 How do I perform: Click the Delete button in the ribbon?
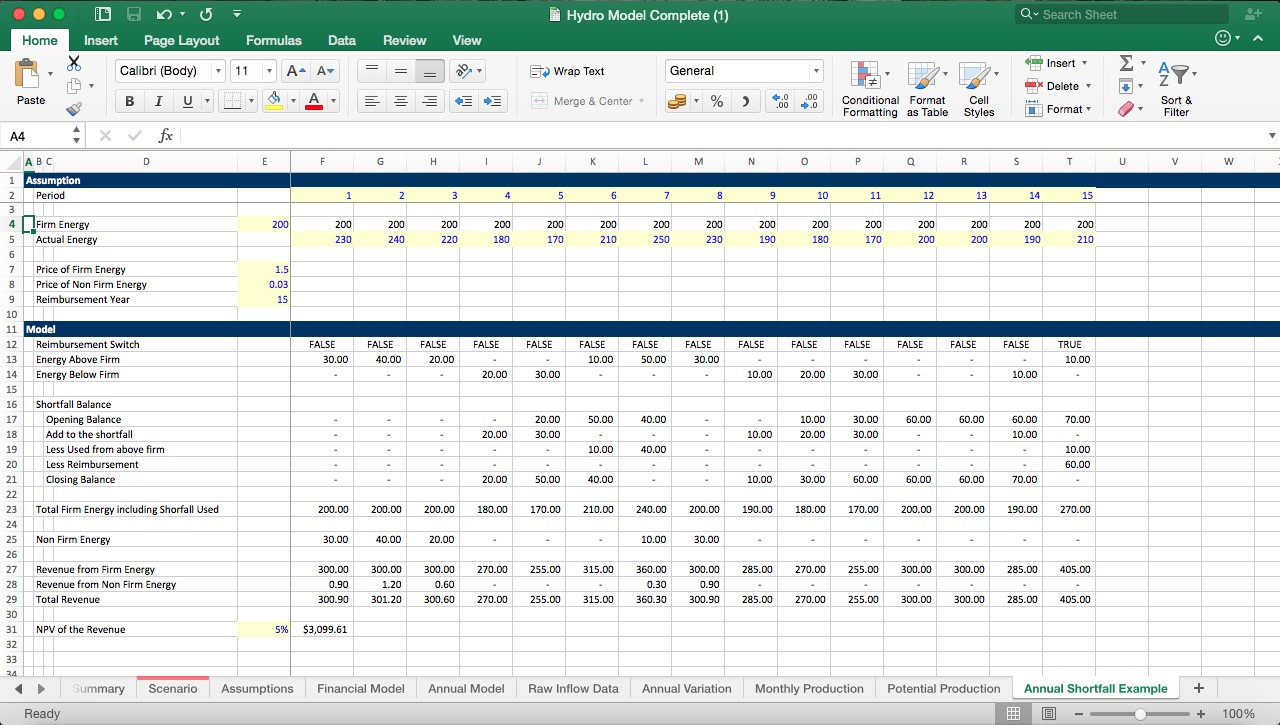[1062, 86]
